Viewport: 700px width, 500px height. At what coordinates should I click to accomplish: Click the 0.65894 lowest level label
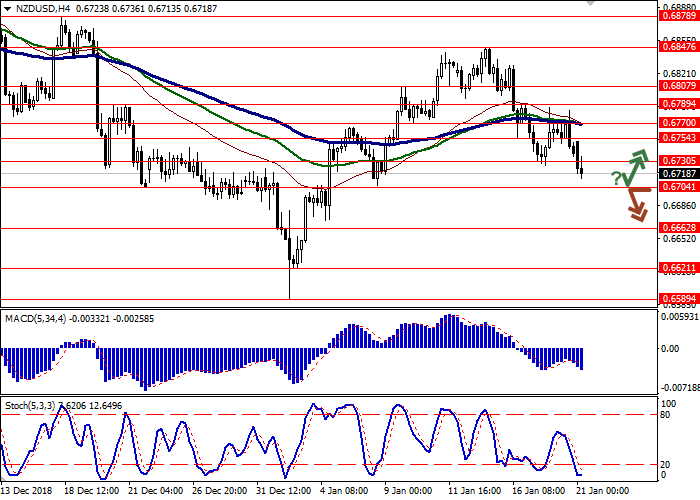pos(677,299)
